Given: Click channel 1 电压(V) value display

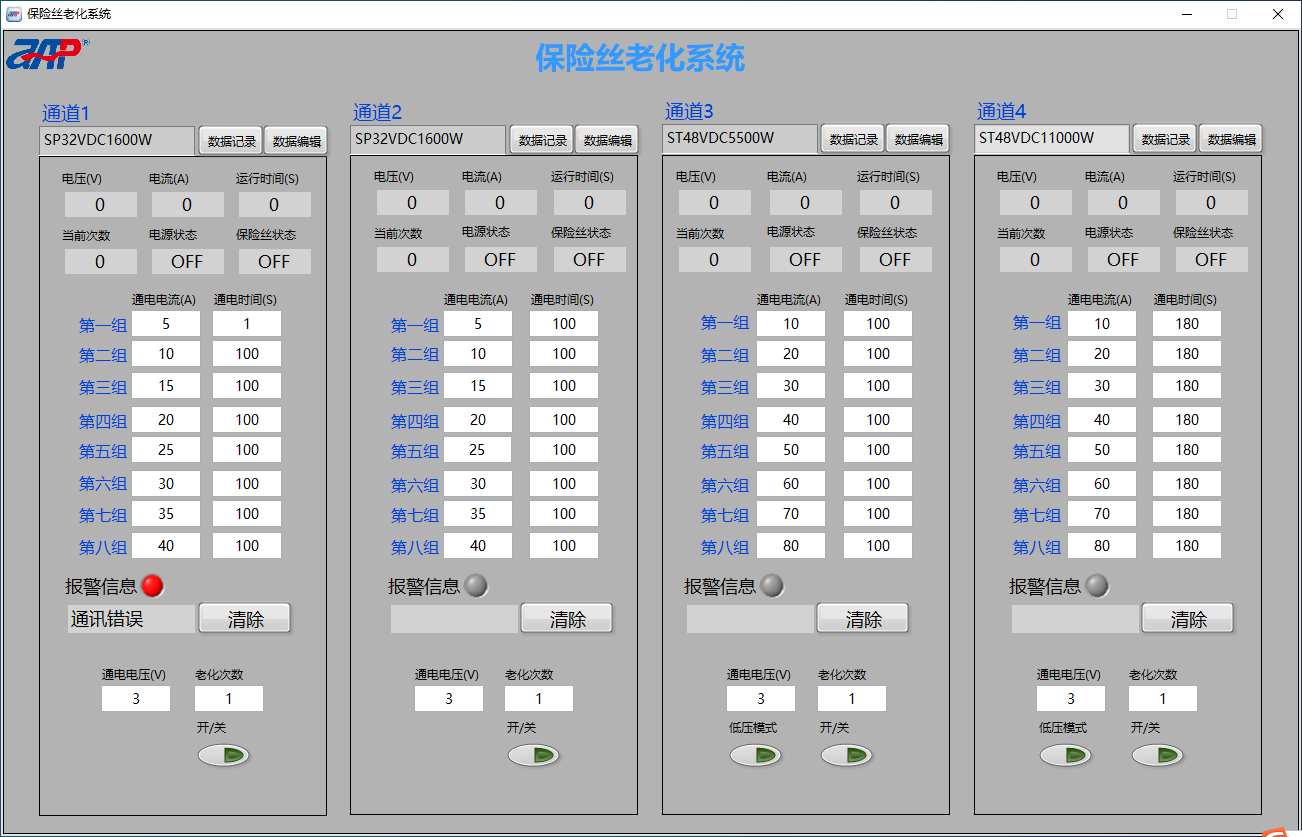Looking at the screenshot, I should pyautogui.click(x=100, y=205).
